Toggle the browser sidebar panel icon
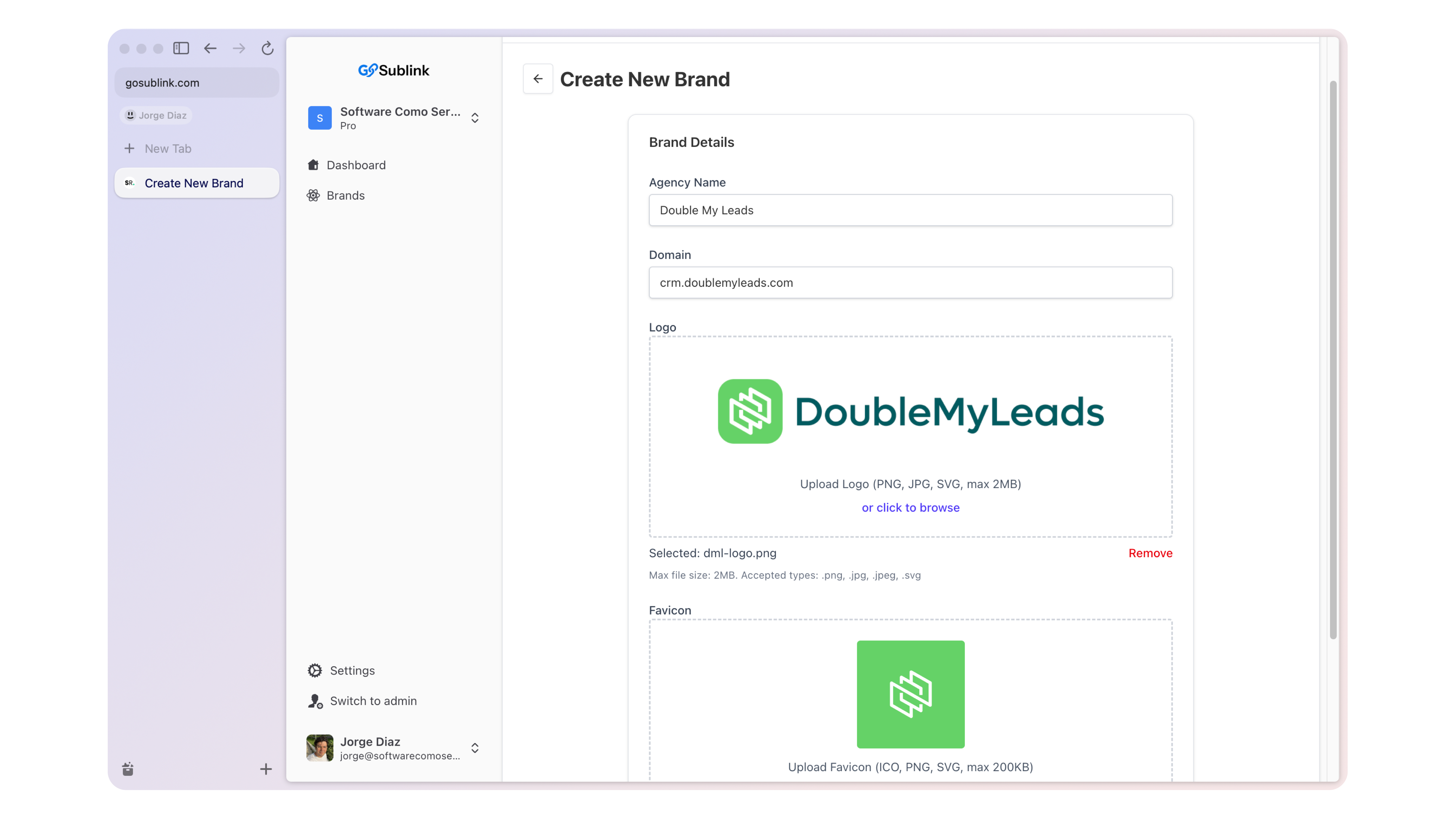 (181, 49)
